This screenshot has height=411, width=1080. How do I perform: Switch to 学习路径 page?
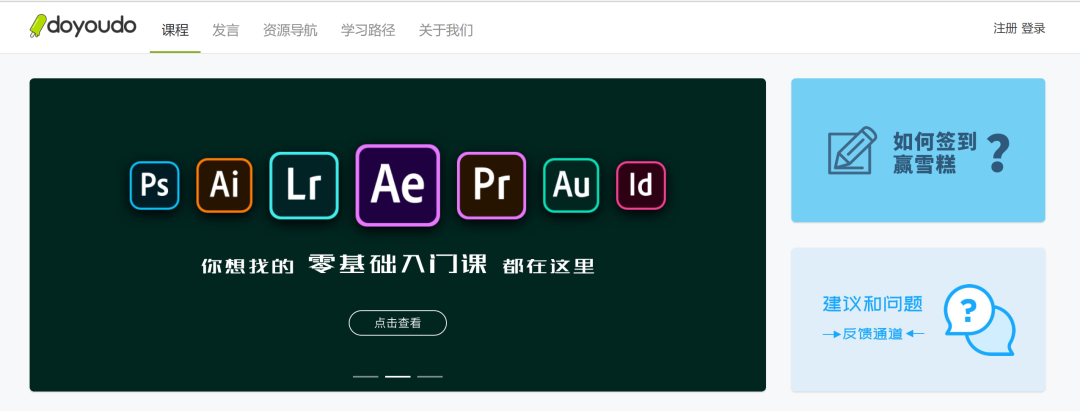(368, 30)
